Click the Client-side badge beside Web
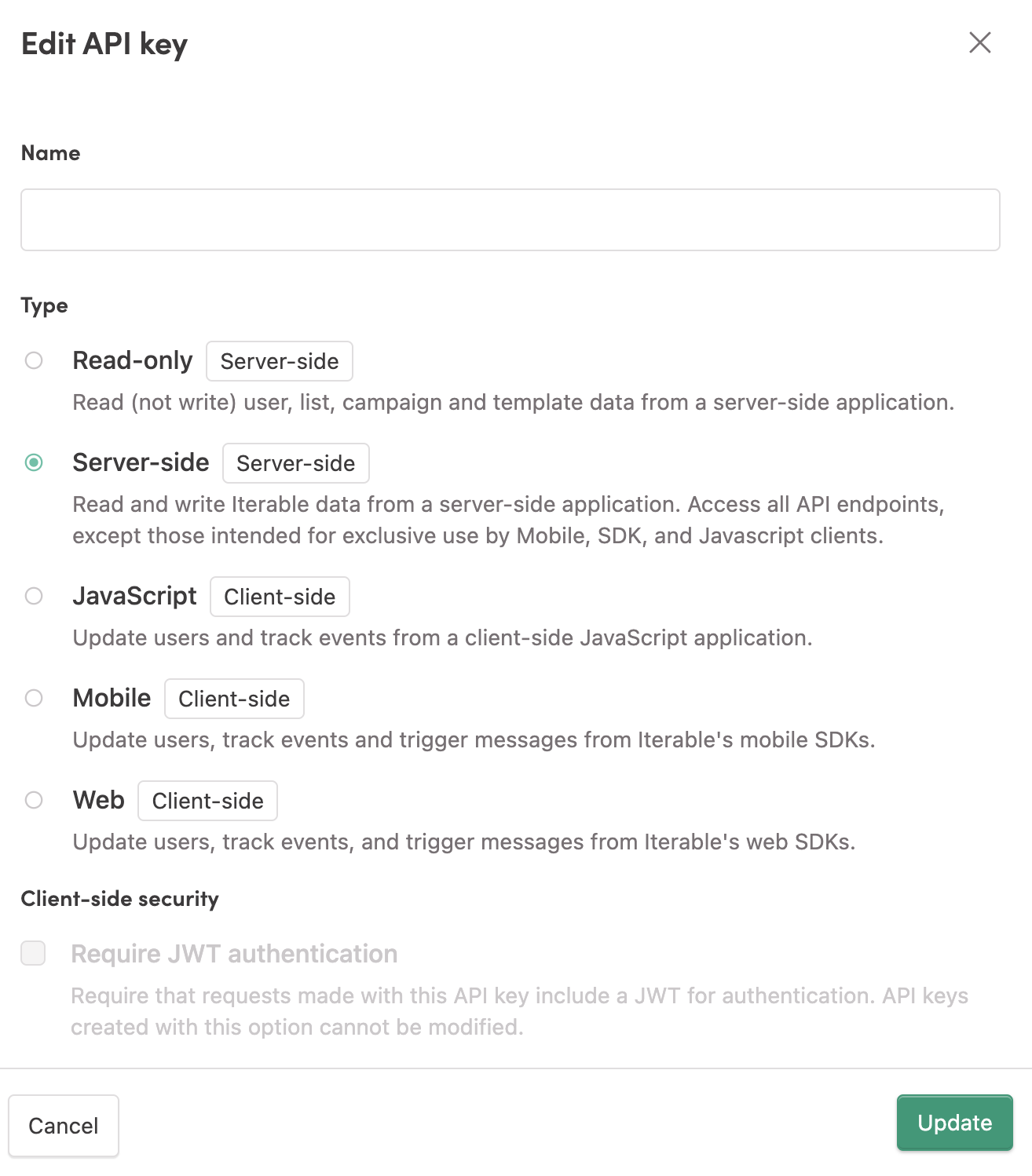This screenshot has width=1032, height=1176. (207, 800)
